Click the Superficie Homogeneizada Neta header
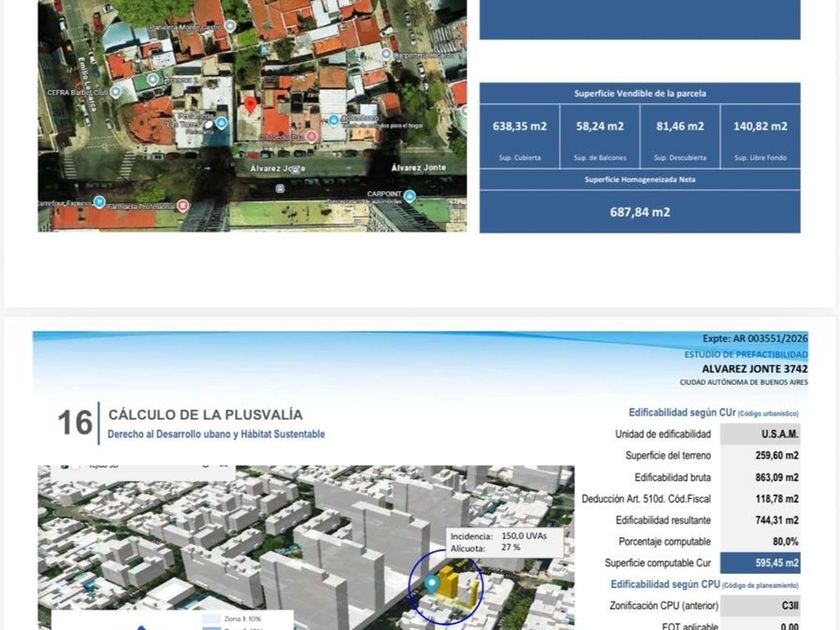 (x=640, y=180)
